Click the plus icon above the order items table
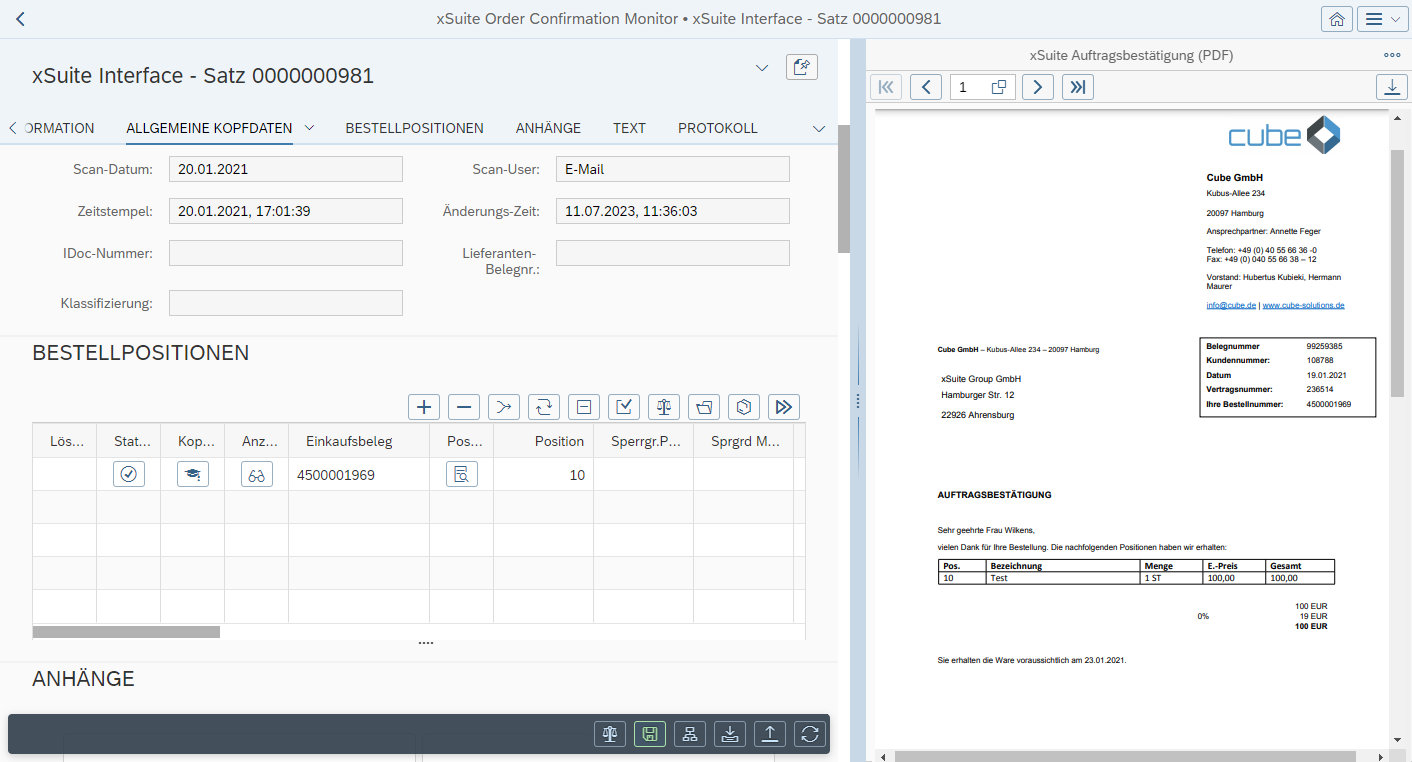This screenshot has width=1412, height=762. [x=424, y=407]
